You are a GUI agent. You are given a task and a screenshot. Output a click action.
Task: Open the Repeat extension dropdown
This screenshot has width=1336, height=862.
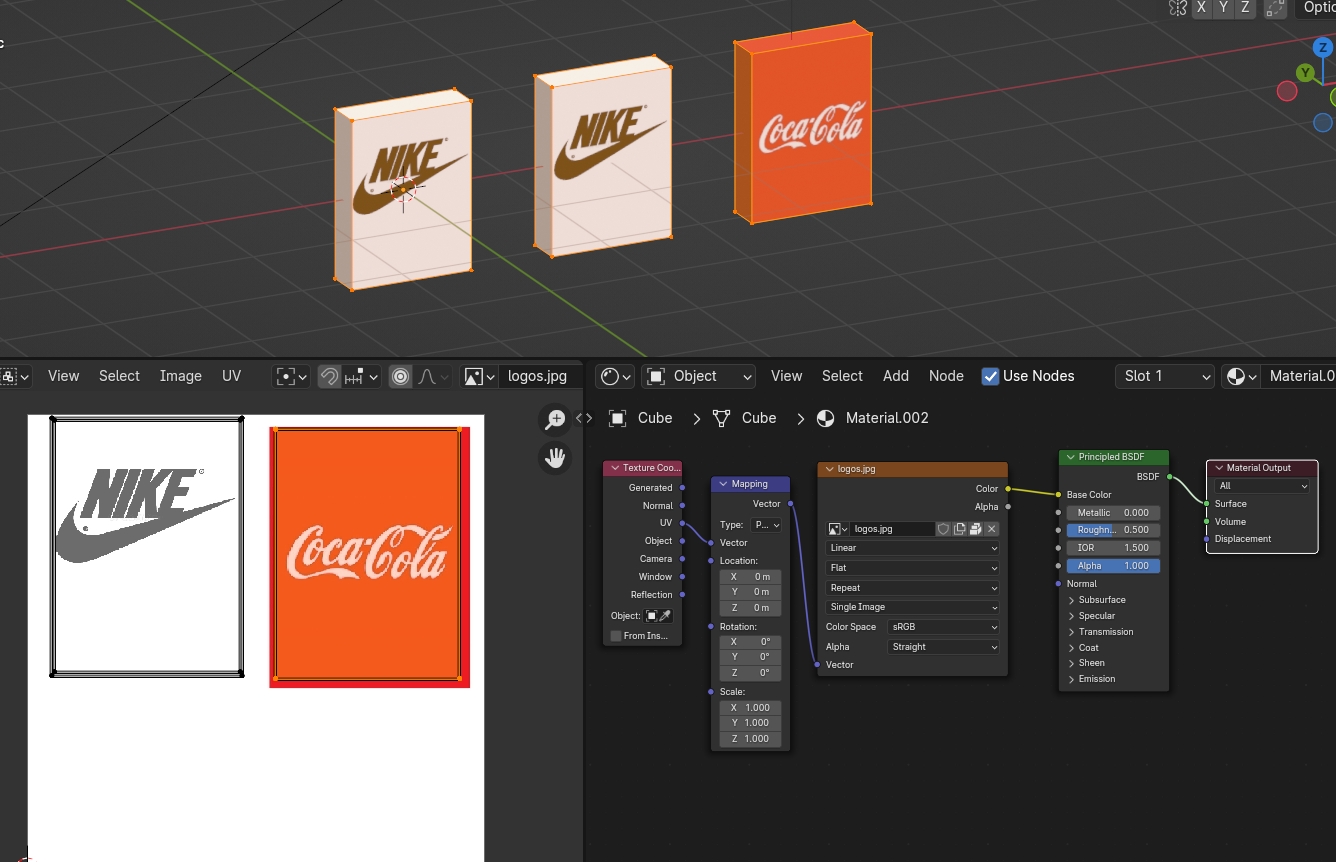click(x=912, y=588)
